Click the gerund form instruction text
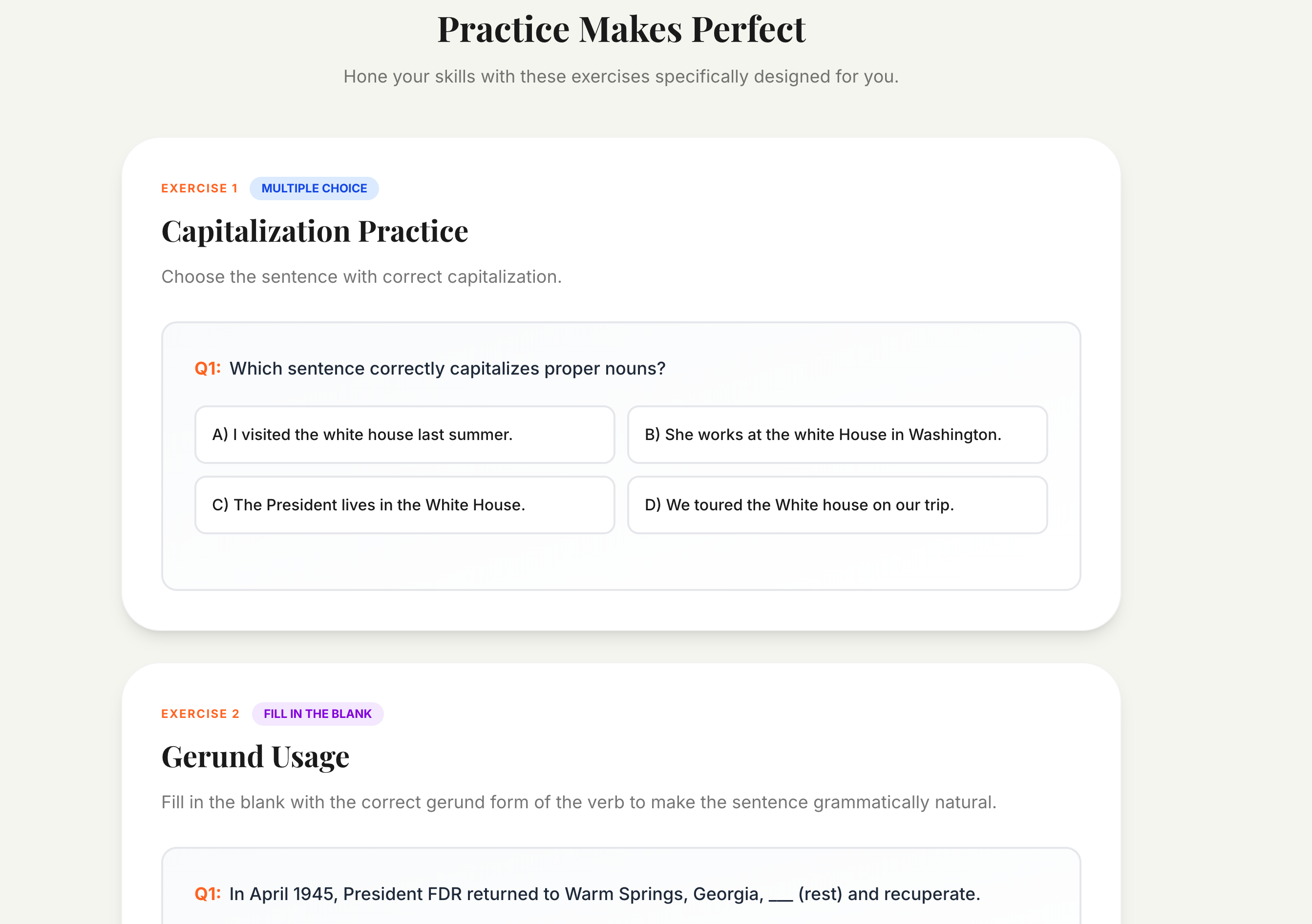The height and width of the screenshot is (924, 1312). pyautogui.click(x=578, y=802)
